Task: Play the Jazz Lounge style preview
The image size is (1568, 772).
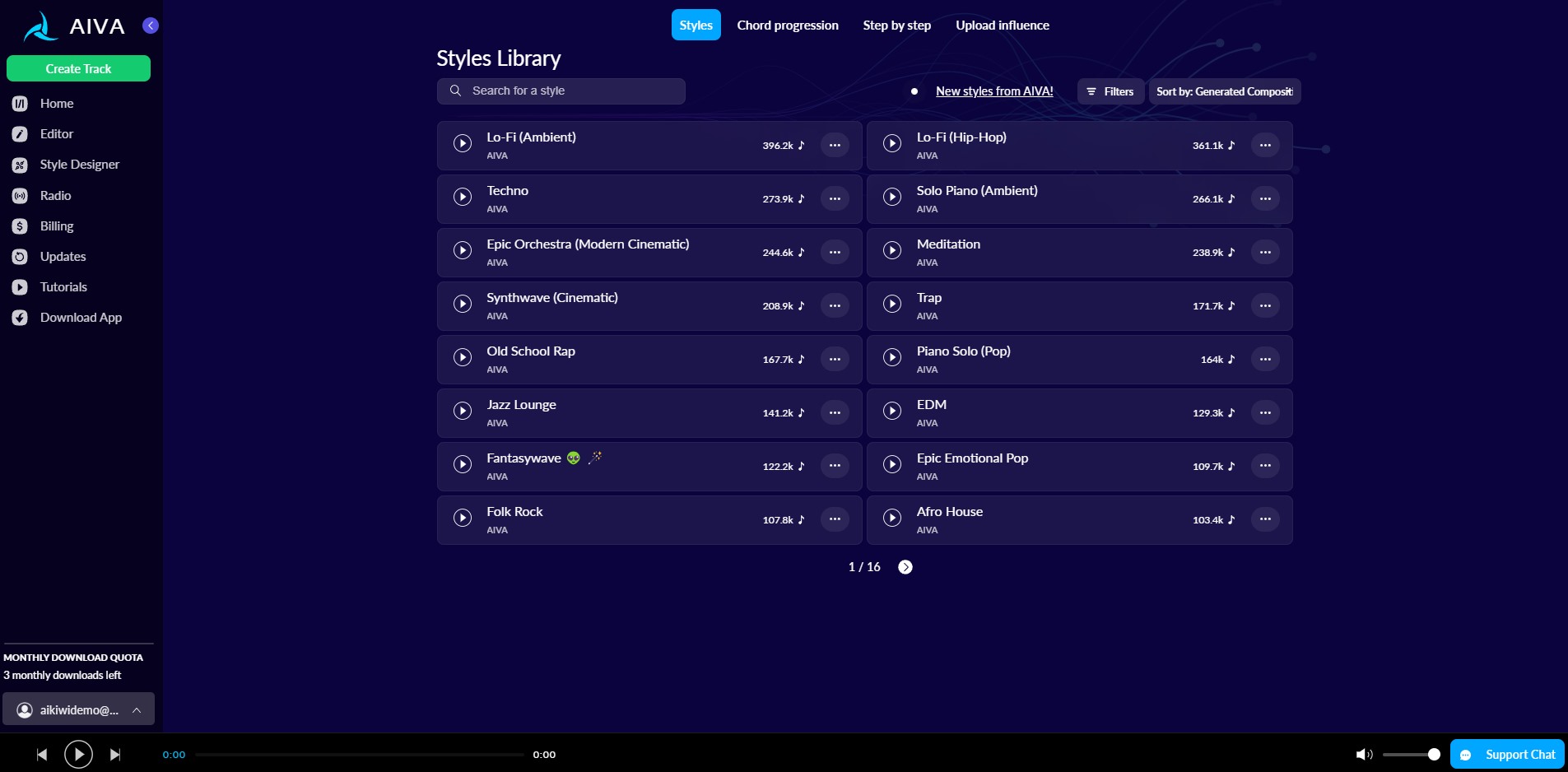Action: (463, 411)
